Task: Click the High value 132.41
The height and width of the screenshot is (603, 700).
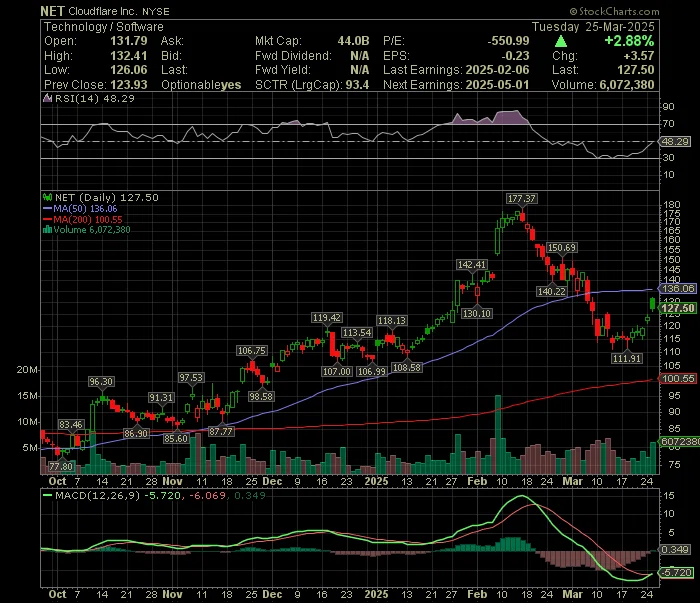Action: 129,56
